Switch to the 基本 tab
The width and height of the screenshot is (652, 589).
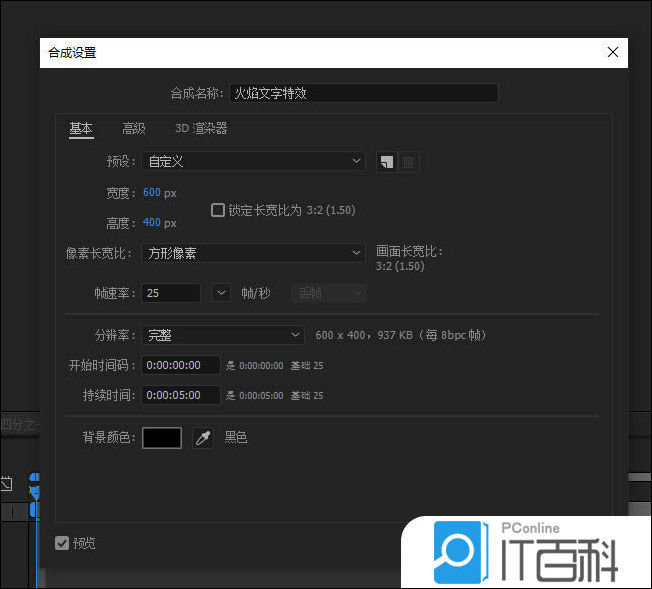(81, 129)
